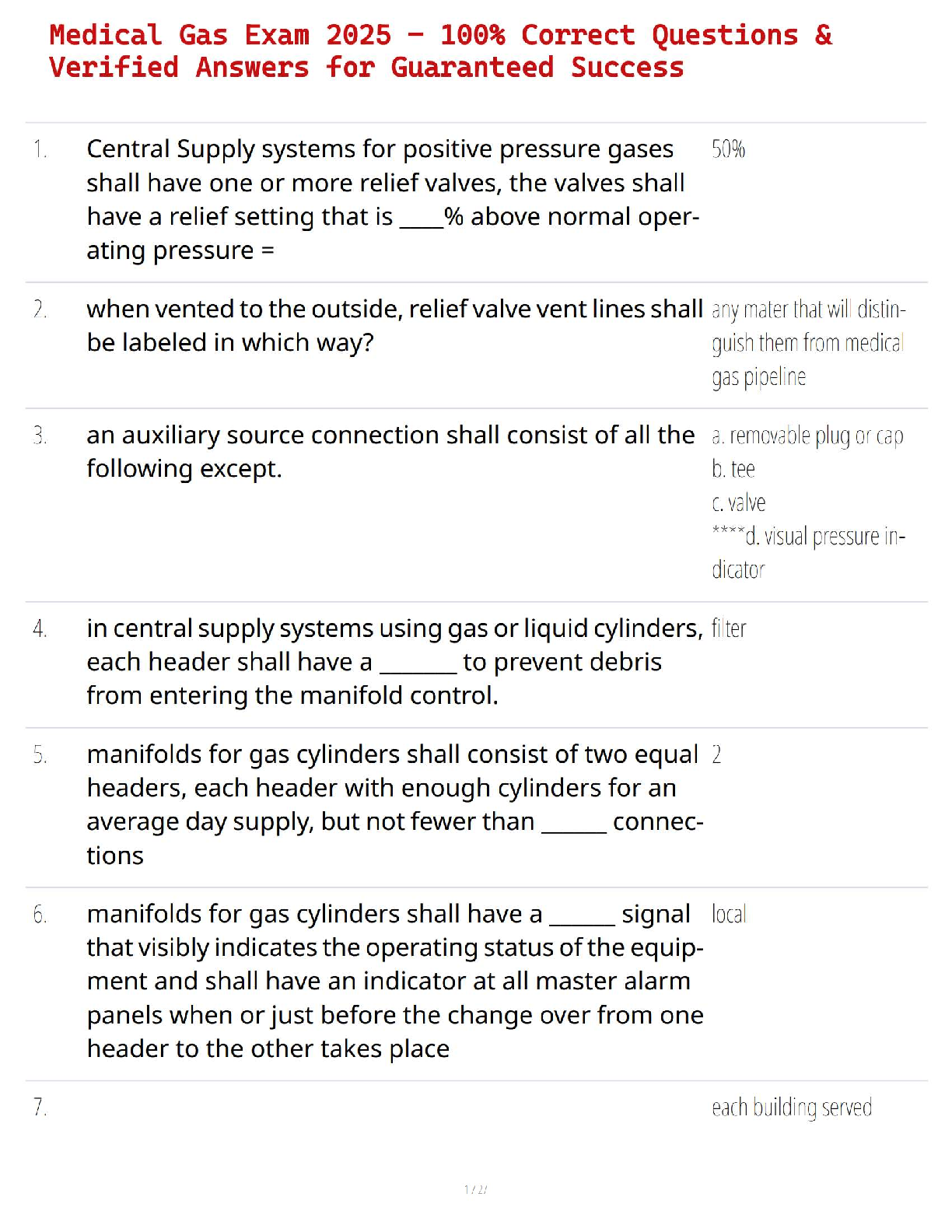Screen dimensions: 952x1232
Task: Click the 'local' answer text
Action: [729, 914]
